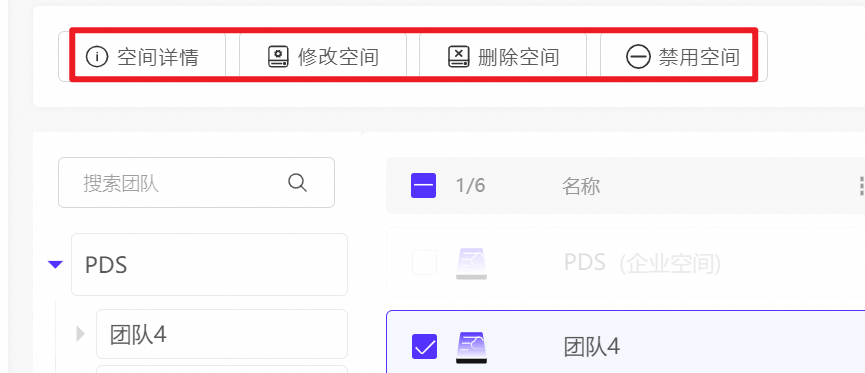
Task: Expand the 团队4 tree node arrow
Action: click(81, 333)
